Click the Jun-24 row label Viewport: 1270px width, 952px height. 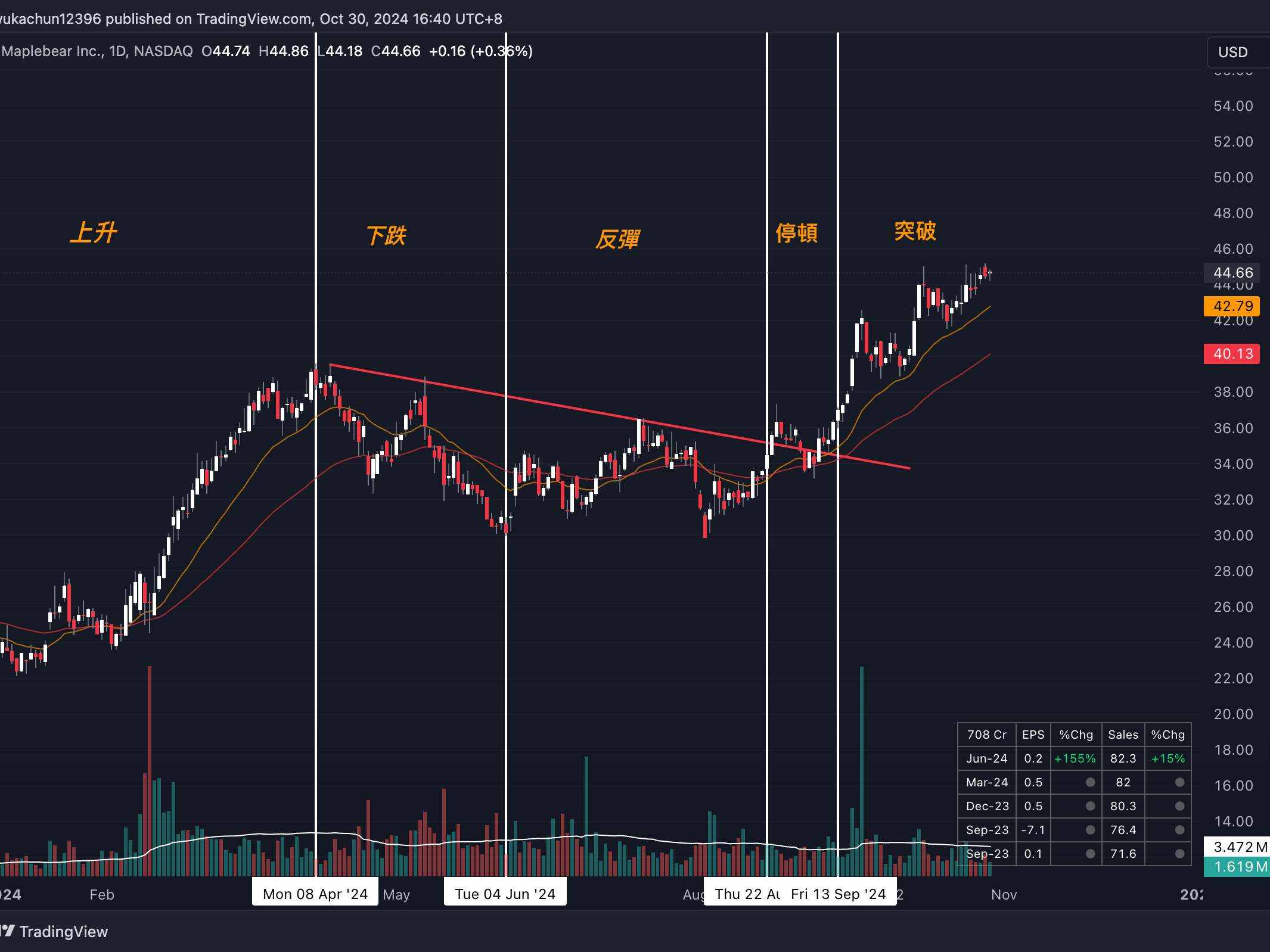click(x=986, y=758)
